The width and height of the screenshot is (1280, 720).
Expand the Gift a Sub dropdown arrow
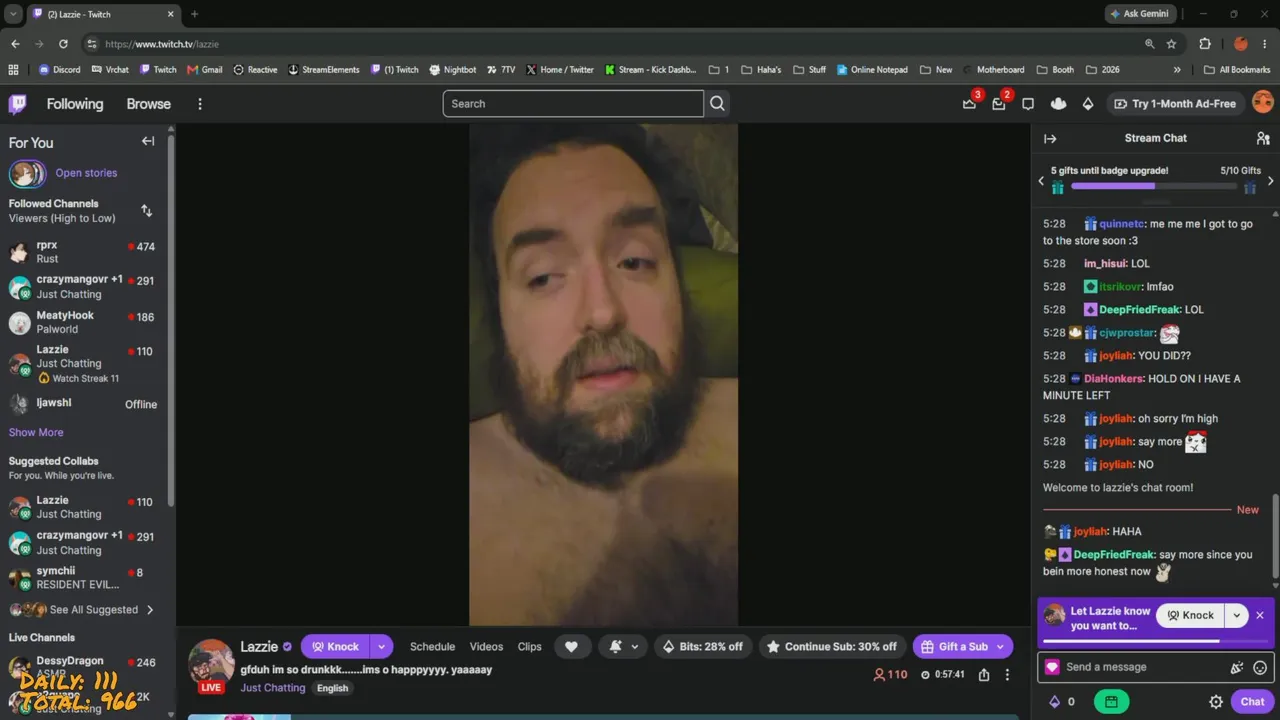pyautogui.click(x=1000, y=647)
